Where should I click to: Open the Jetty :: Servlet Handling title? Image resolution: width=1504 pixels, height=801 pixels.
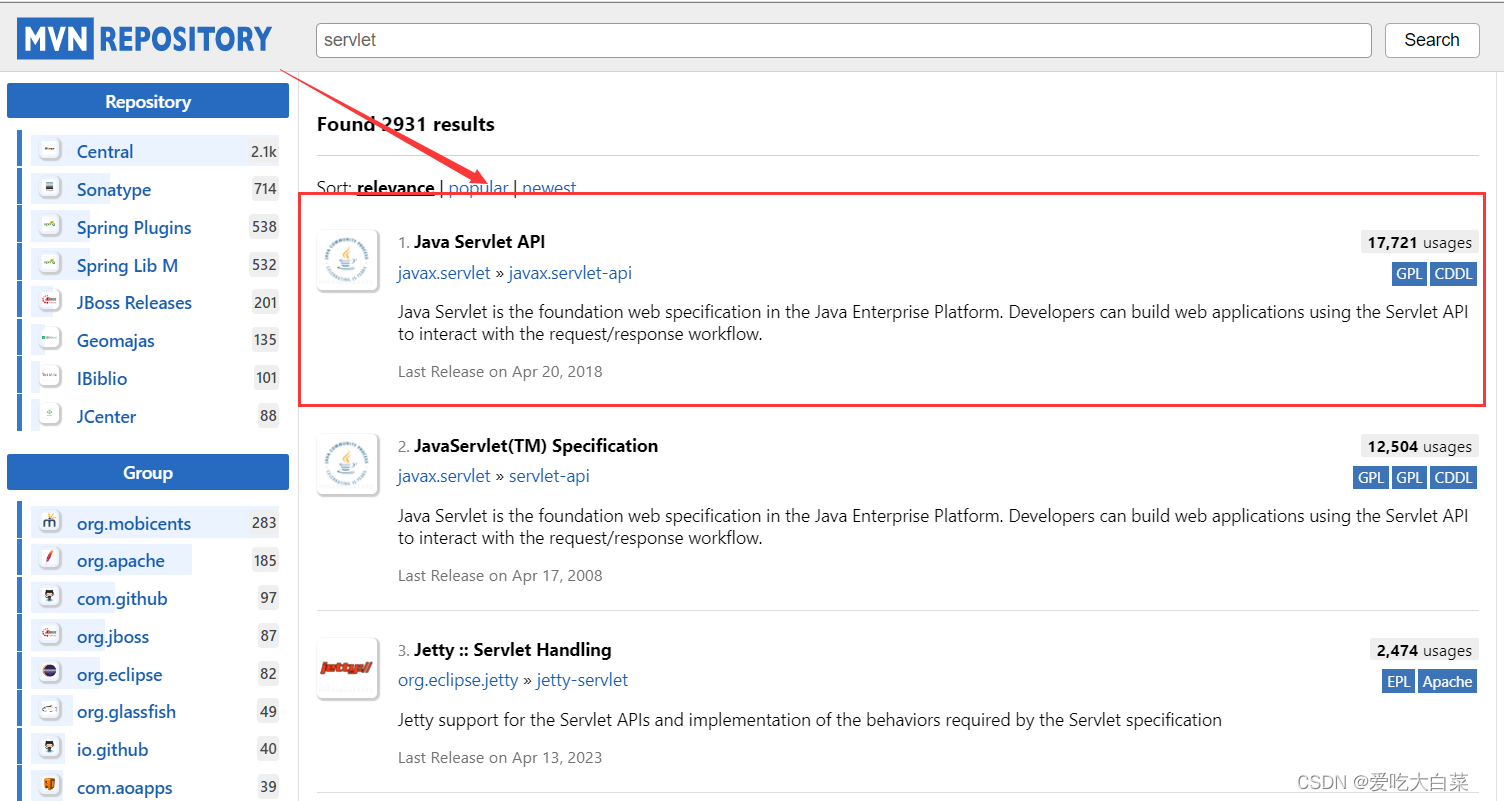coord(512,649)
